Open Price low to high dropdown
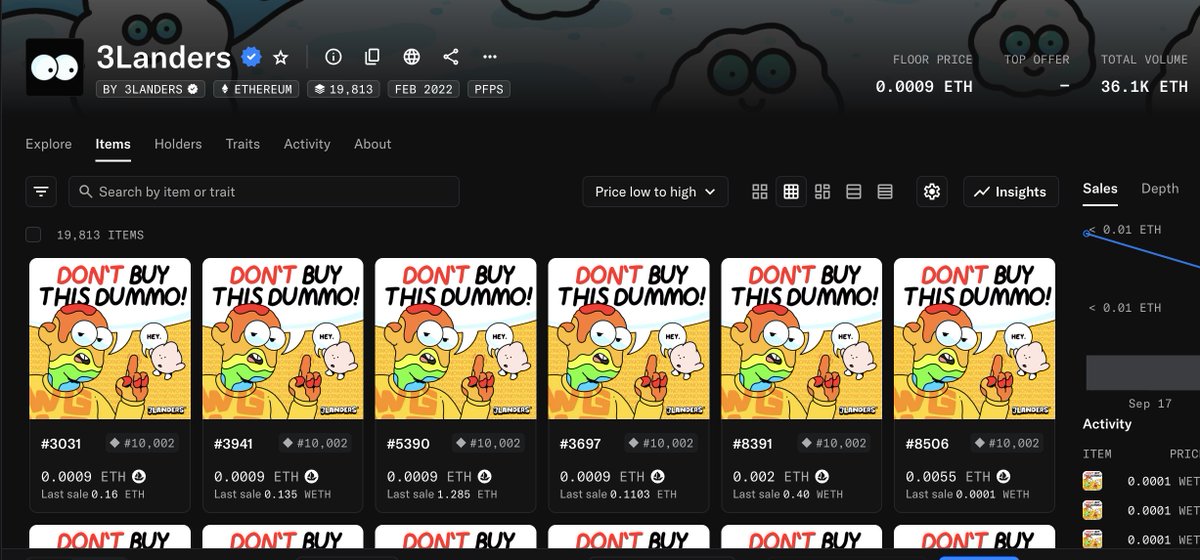Screen dimensions: 1200x560 point(655,191)
